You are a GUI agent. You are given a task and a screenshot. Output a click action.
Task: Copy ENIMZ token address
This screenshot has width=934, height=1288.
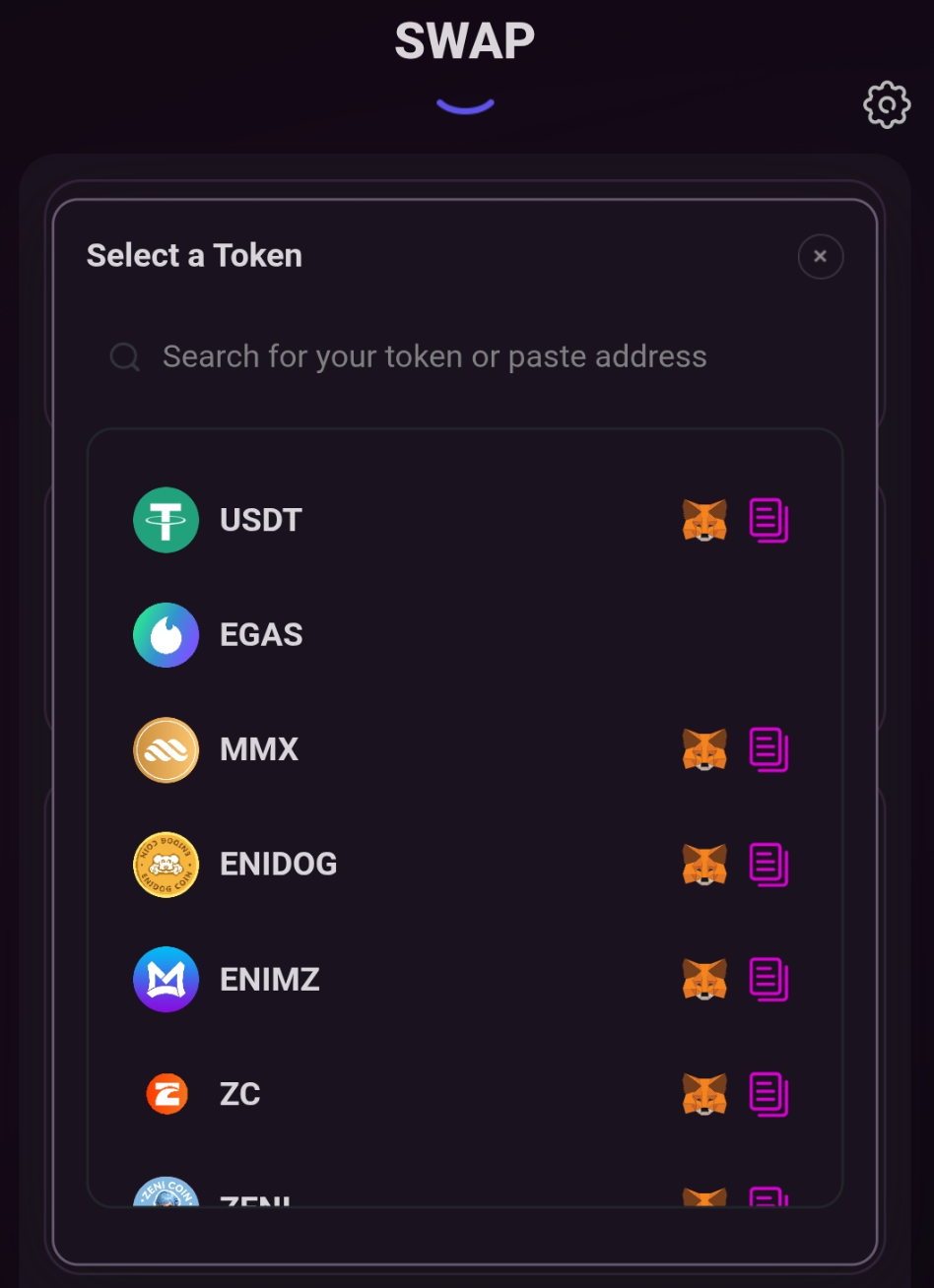768,980
